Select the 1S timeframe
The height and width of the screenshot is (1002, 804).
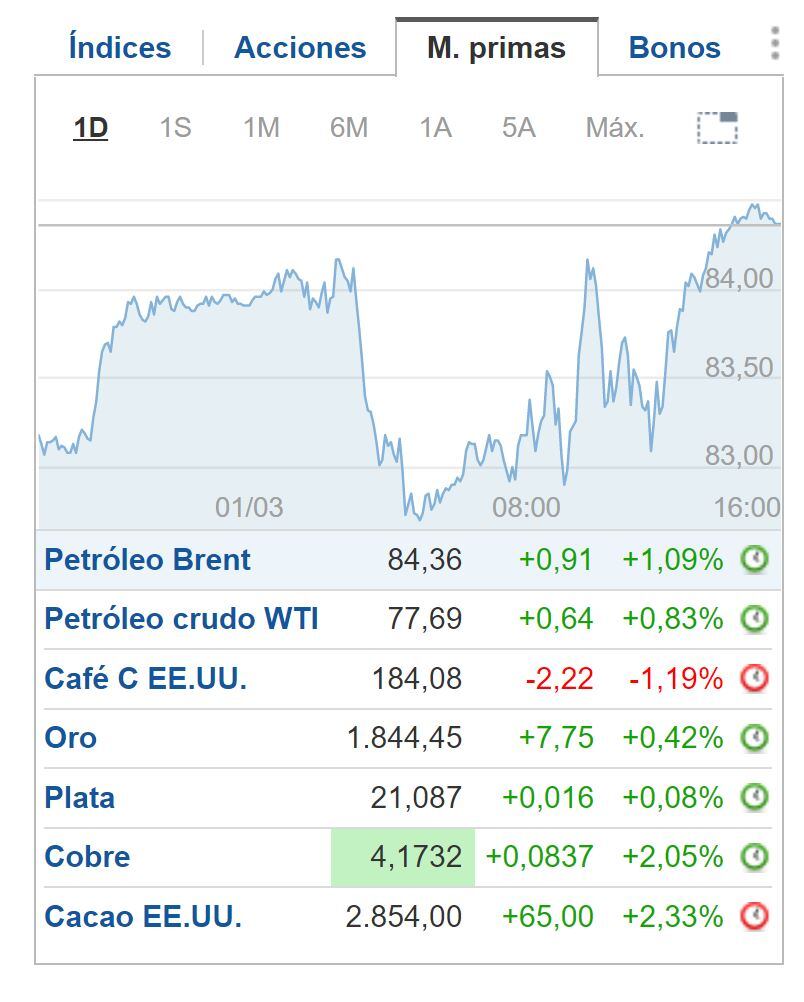click(176, 128)
